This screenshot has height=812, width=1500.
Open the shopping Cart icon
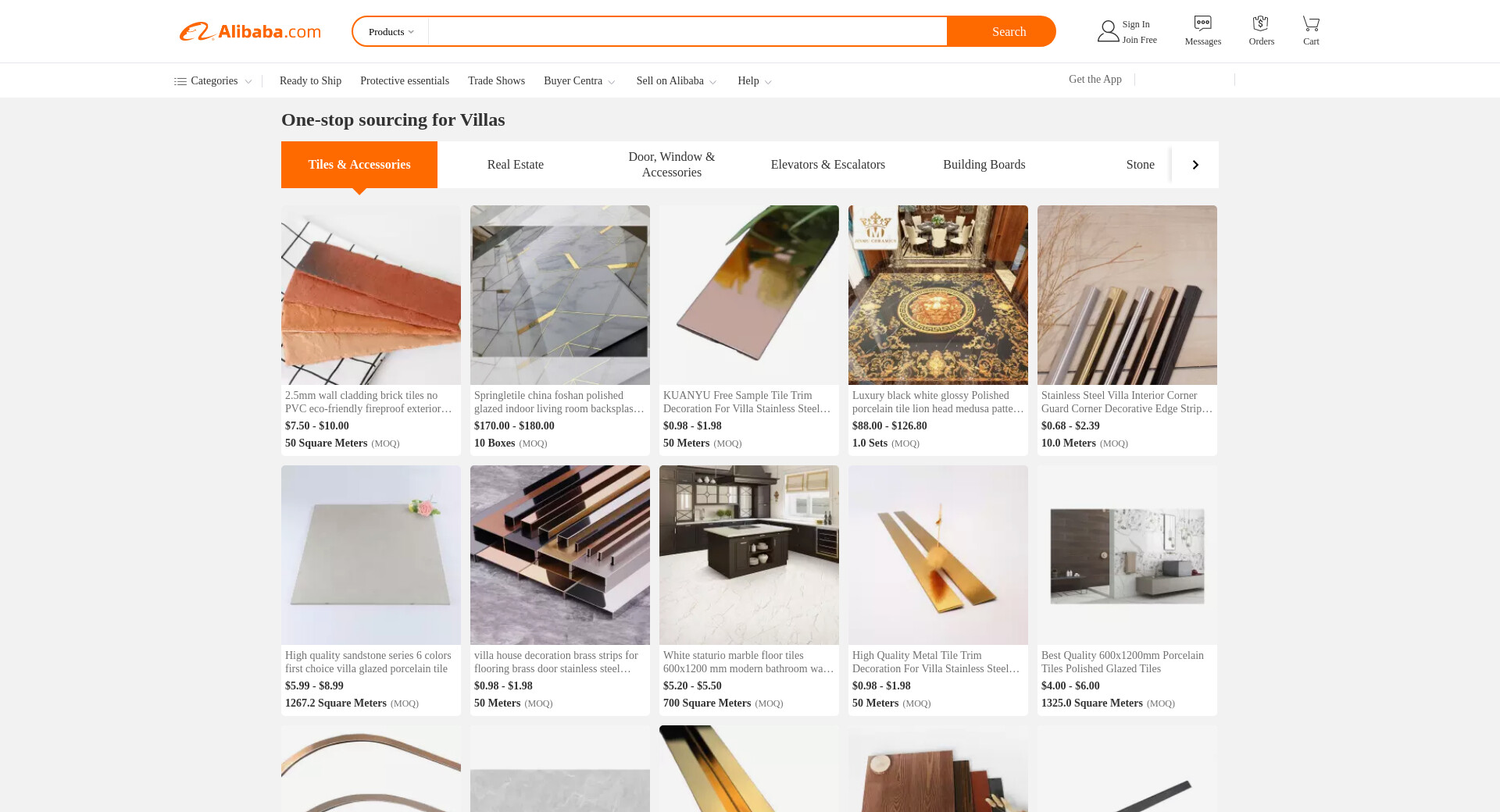click(1311, 23)
